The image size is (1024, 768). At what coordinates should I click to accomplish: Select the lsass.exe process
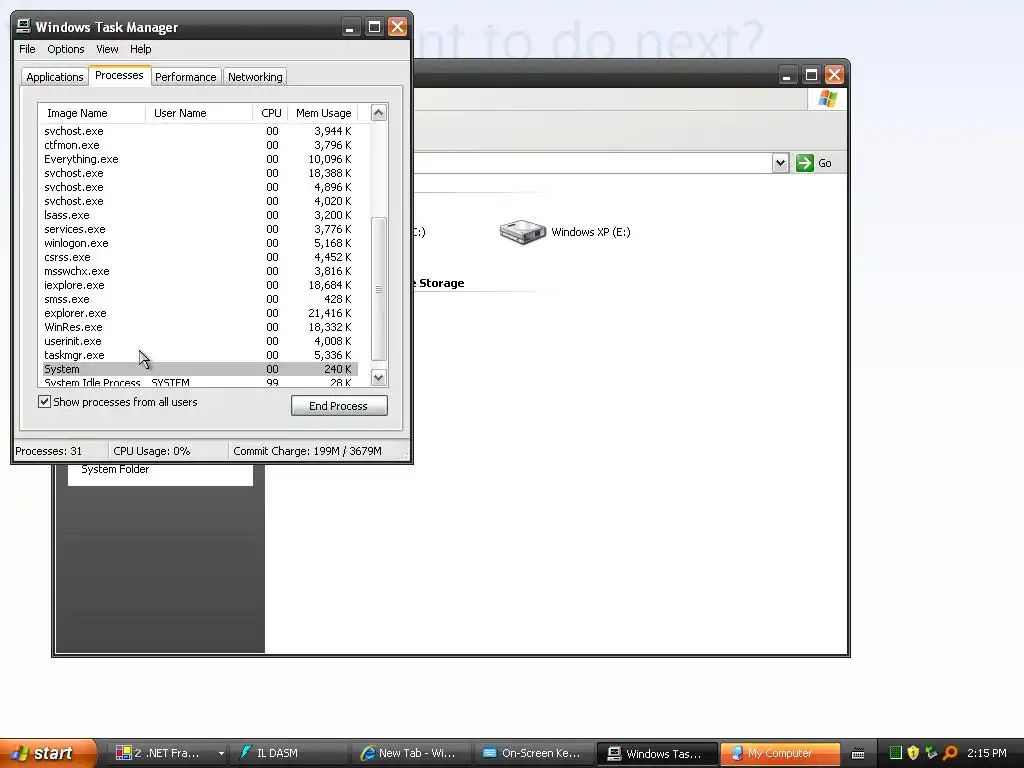200,215
